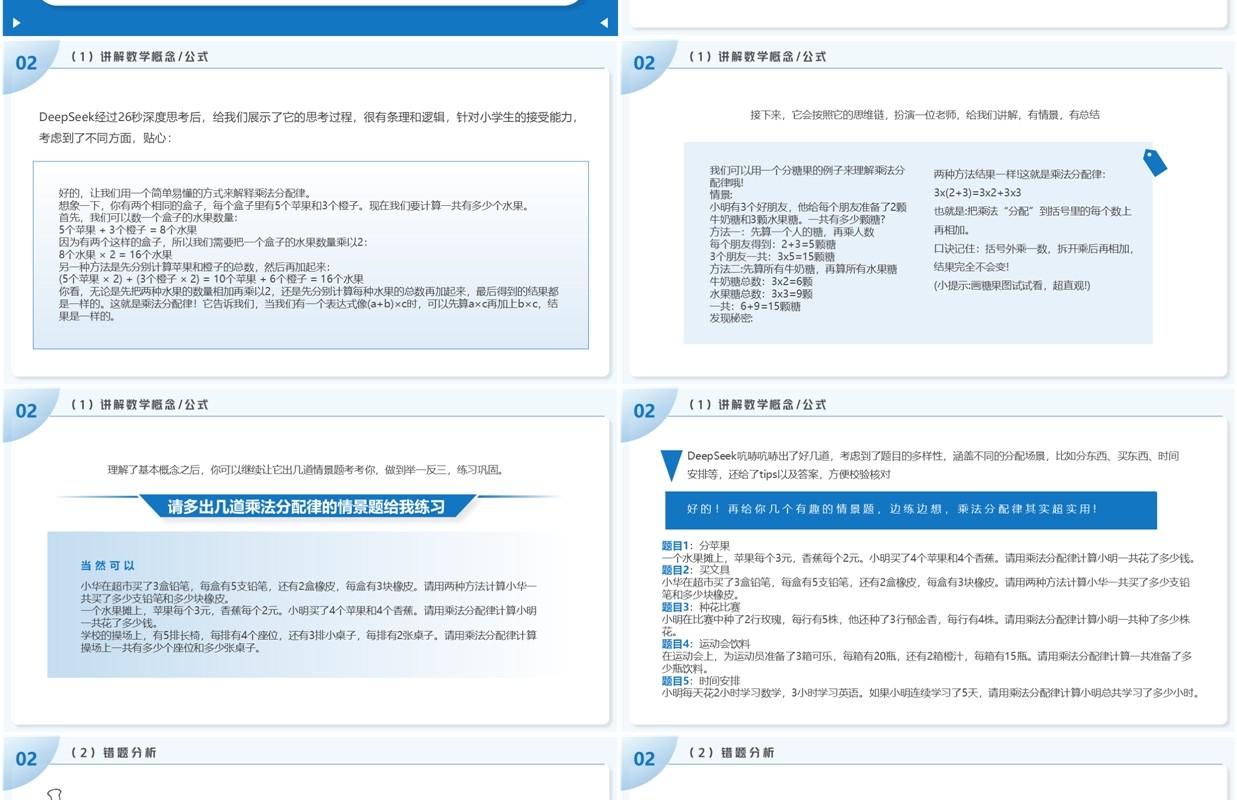Click 题目5：时间安排 heading
This screenshot has height=800, width=1237.
(701, 681)
